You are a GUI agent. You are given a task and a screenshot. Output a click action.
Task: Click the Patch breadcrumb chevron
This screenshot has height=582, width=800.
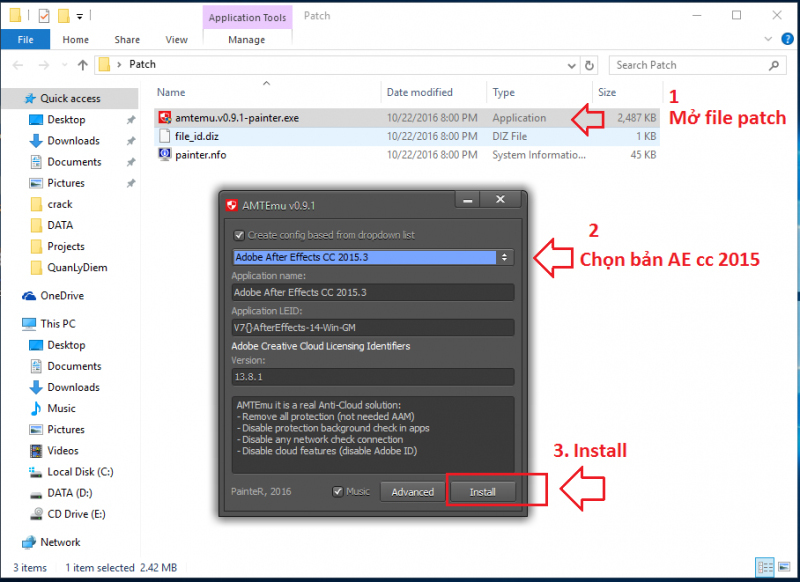pos(119,64)
